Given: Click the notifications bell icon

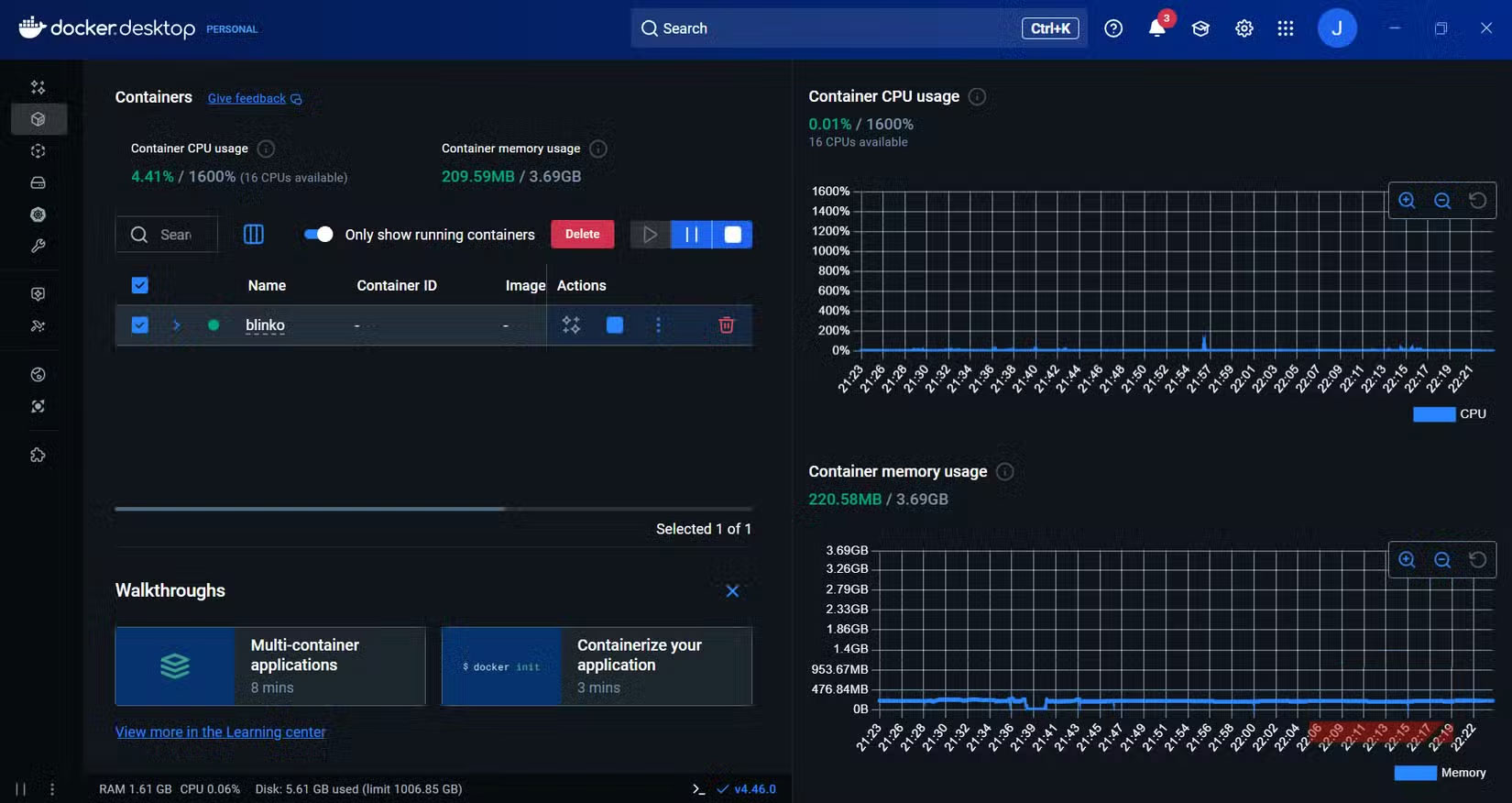Looking at the screenshot, I should 1156,28.
